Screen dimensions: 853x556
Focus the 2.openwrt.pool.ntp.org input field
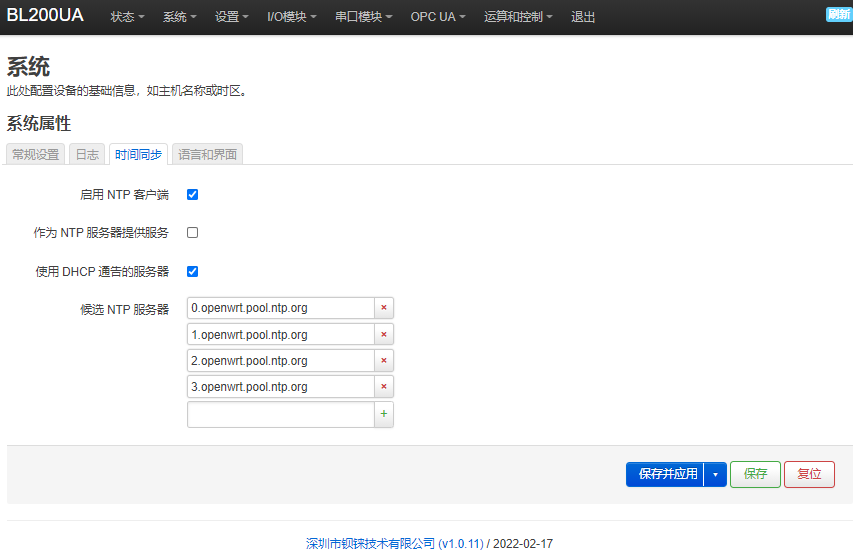[x=281, y=360]
